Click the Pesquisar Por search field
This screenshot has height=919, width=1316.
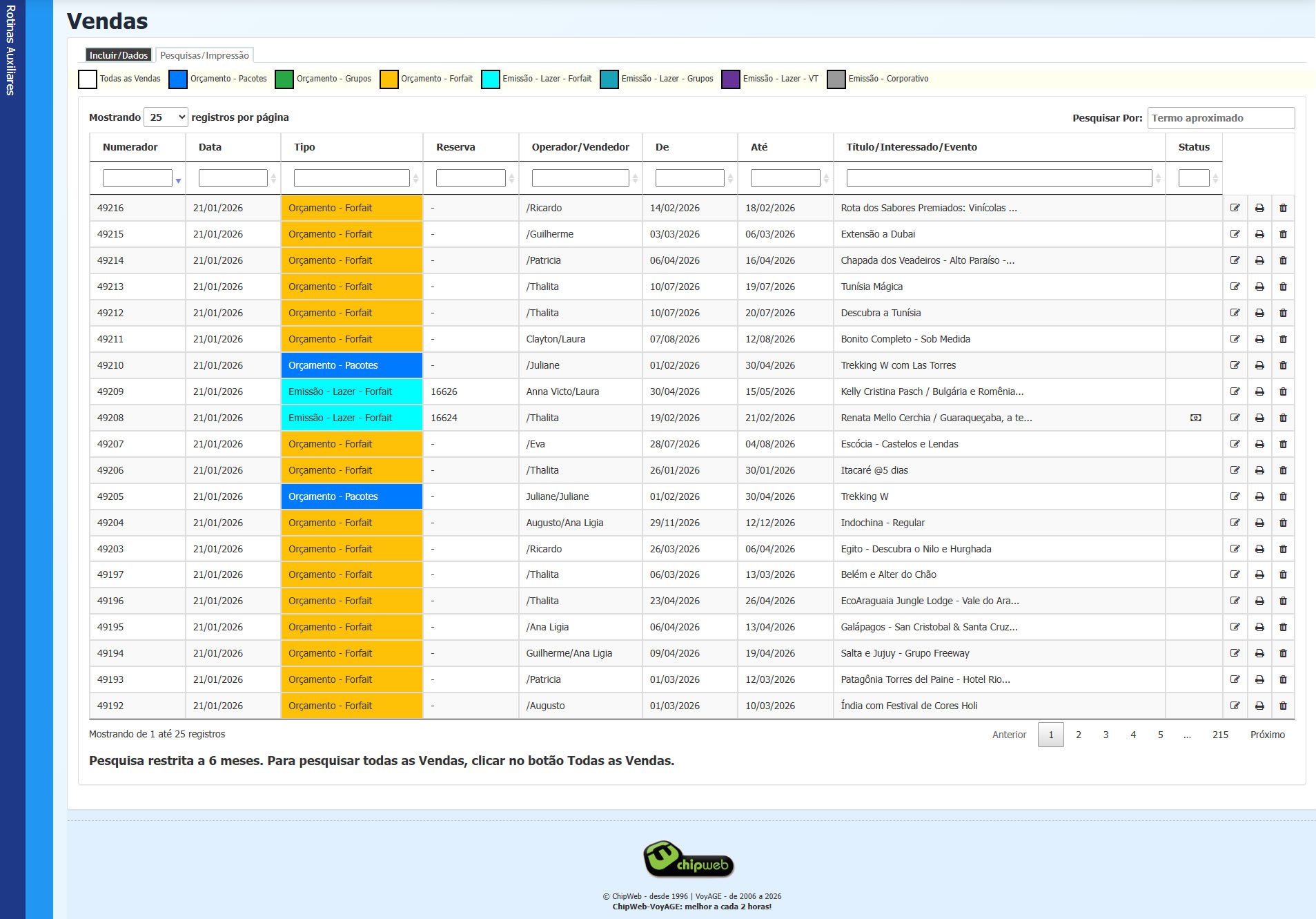[x=1220, y=118]
